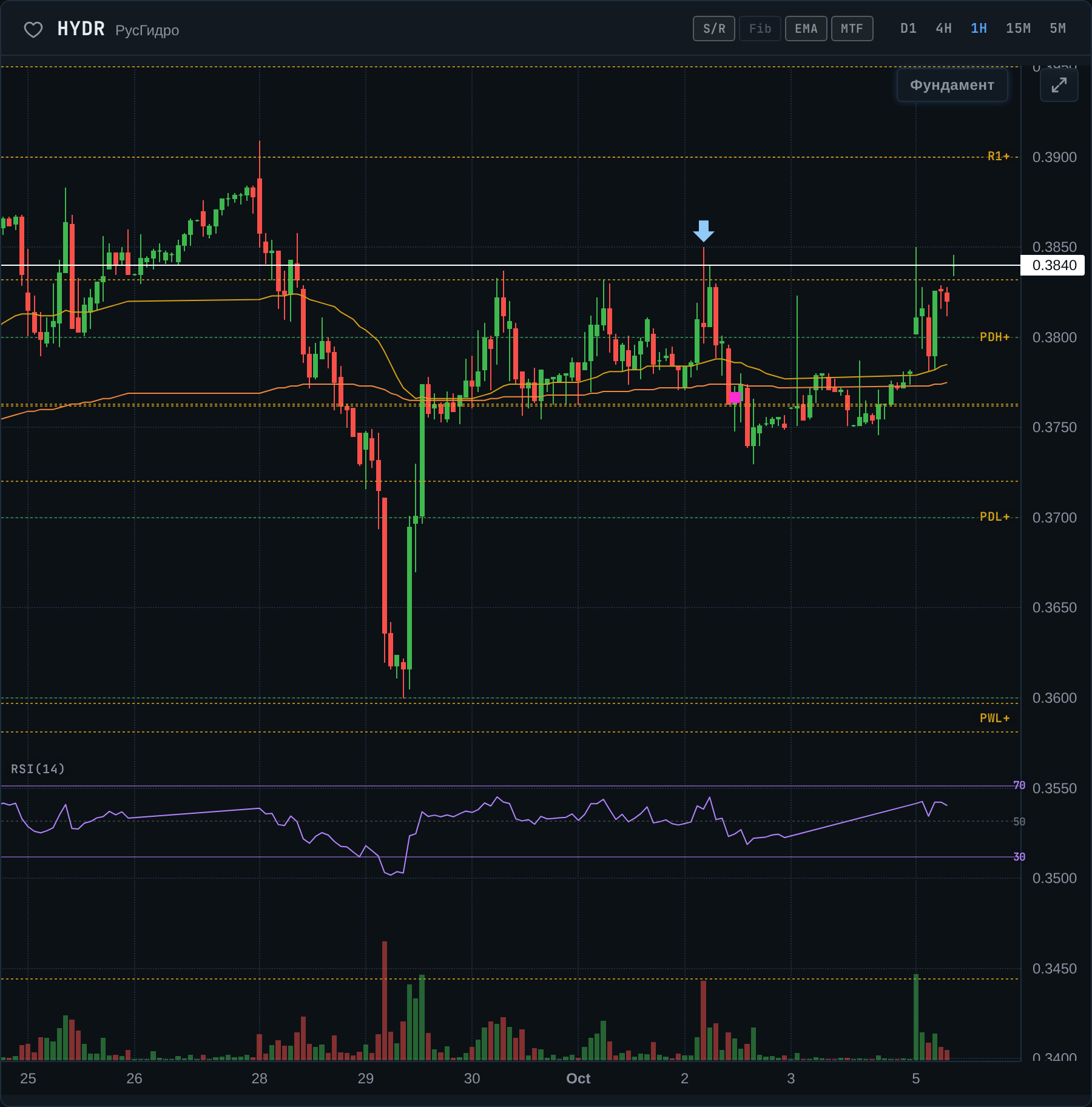
Task: Click the РусГидро company name
Action: tap(147, 30)
